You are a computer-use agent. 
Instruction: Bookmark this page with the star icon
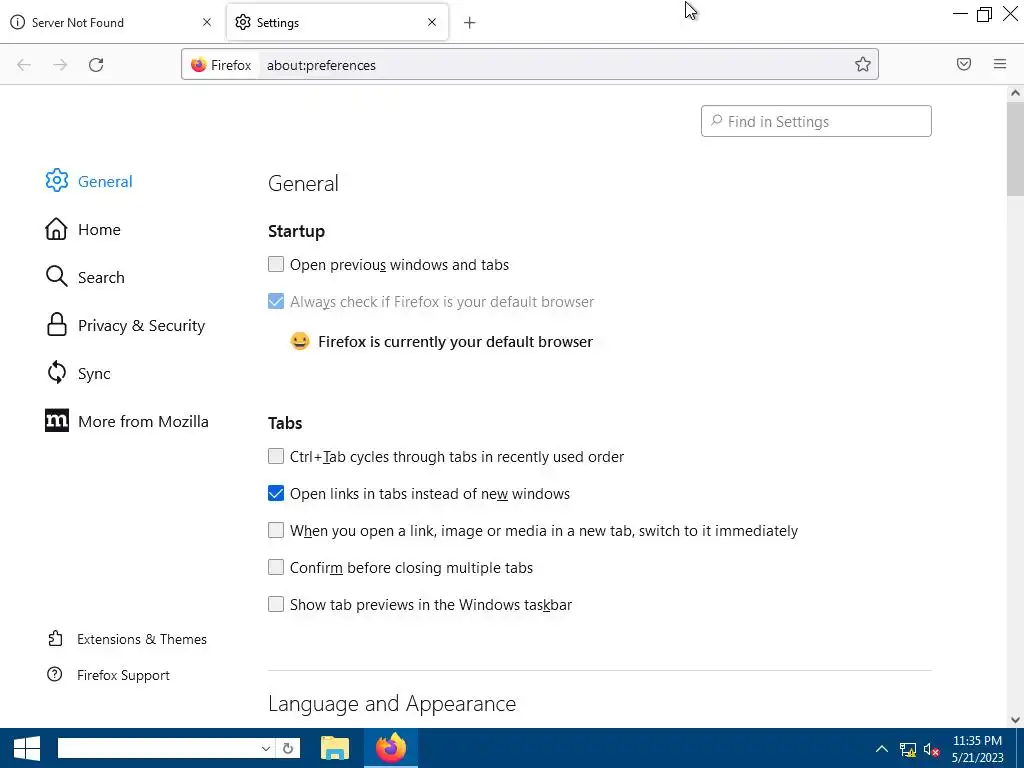pyautogui.click(x=863, y=64)
